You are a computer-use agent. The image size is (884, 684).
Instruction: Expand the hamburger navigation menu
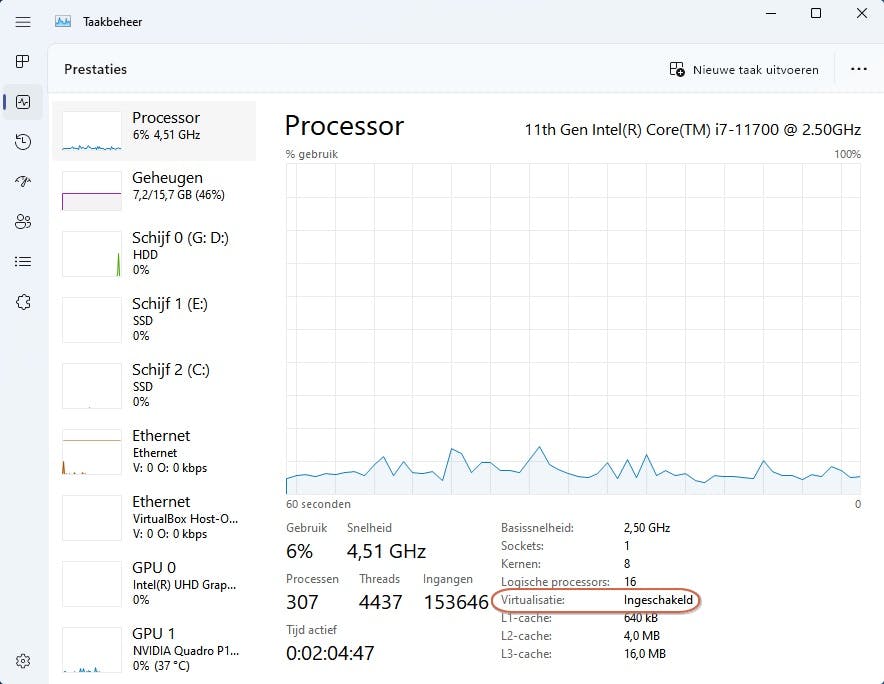point(23,21)
